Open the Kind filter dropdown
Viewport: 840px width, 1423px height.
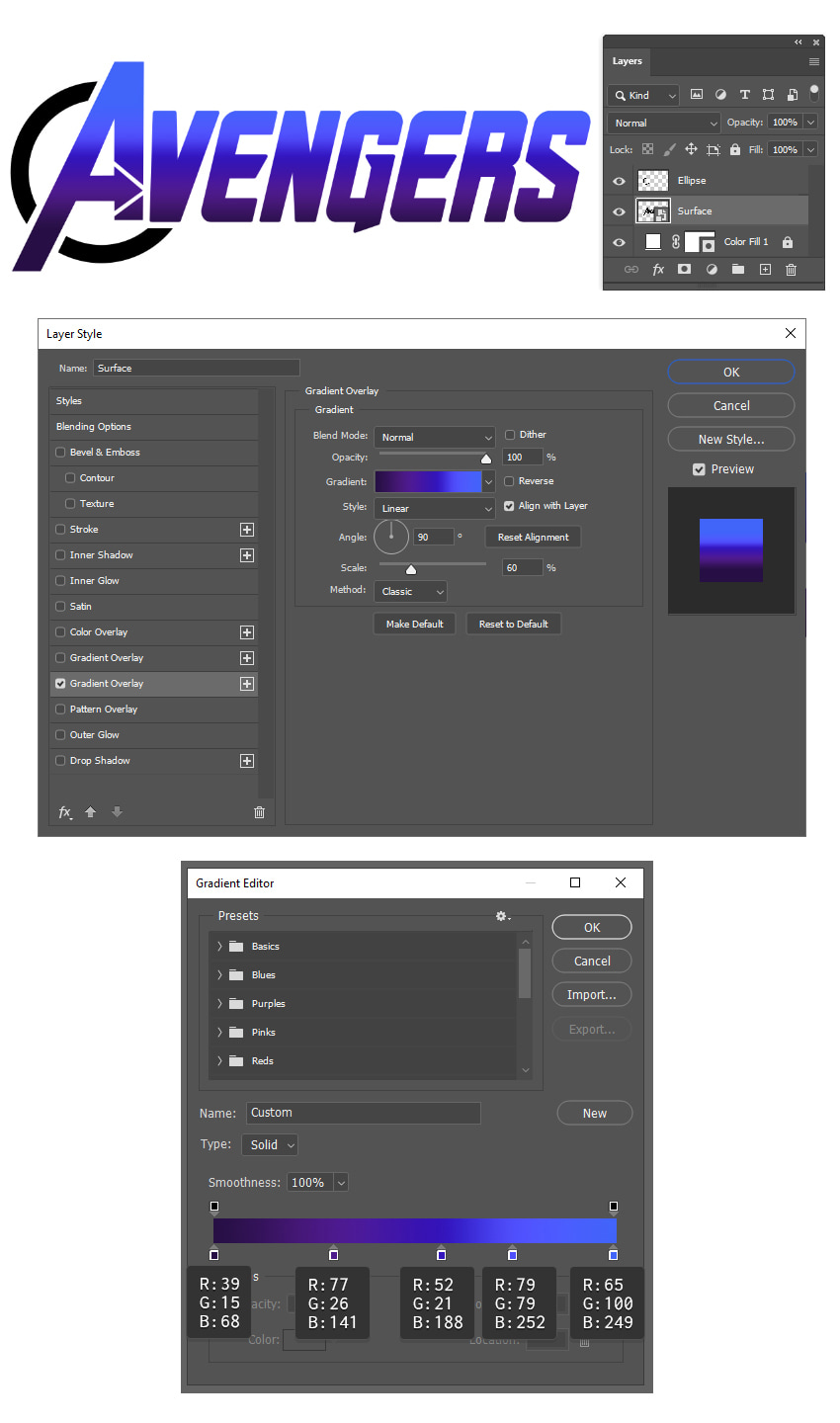[x=643, y=95]
